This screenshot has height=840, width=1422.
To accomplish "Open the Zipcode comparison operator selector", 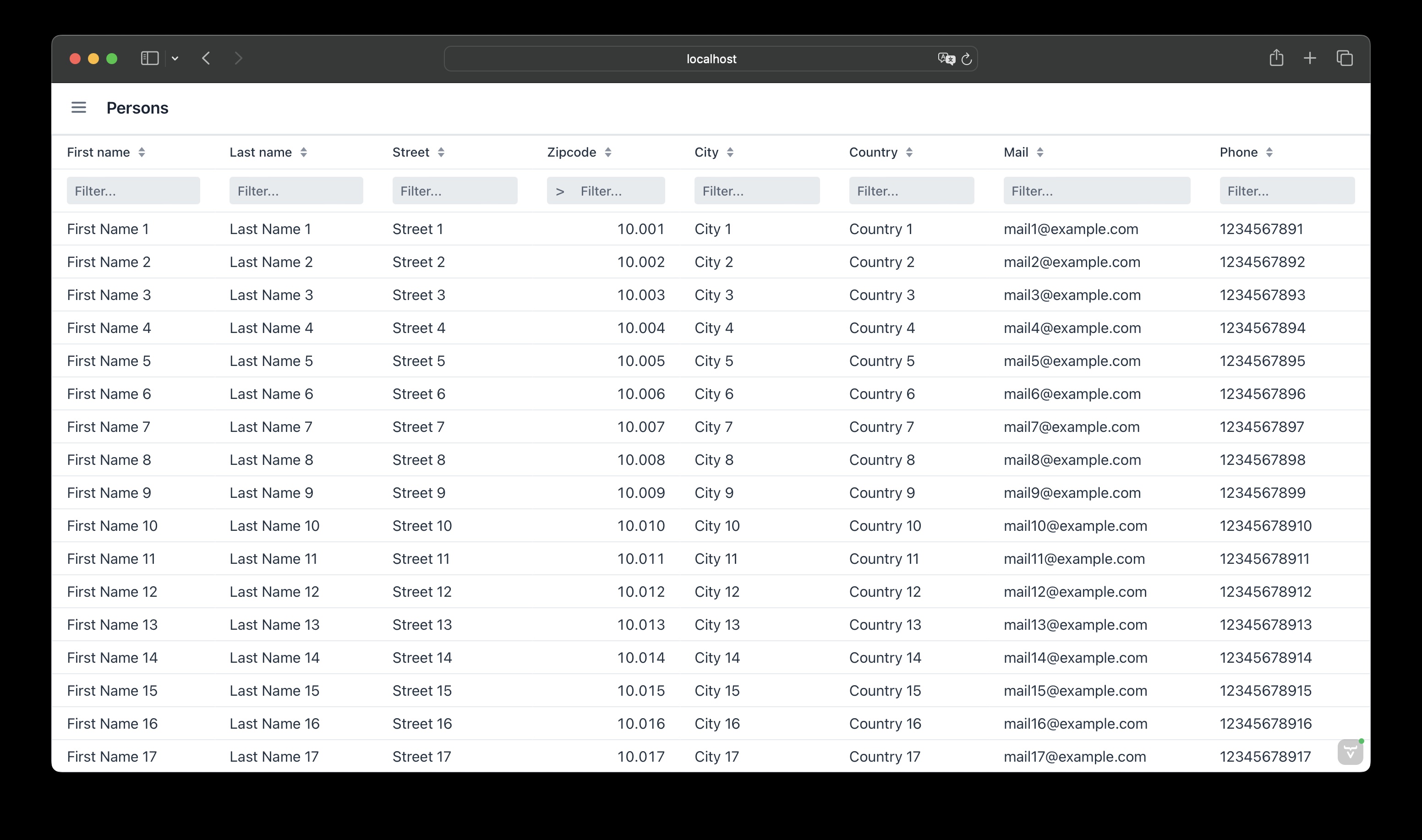I will coord(560,191).
